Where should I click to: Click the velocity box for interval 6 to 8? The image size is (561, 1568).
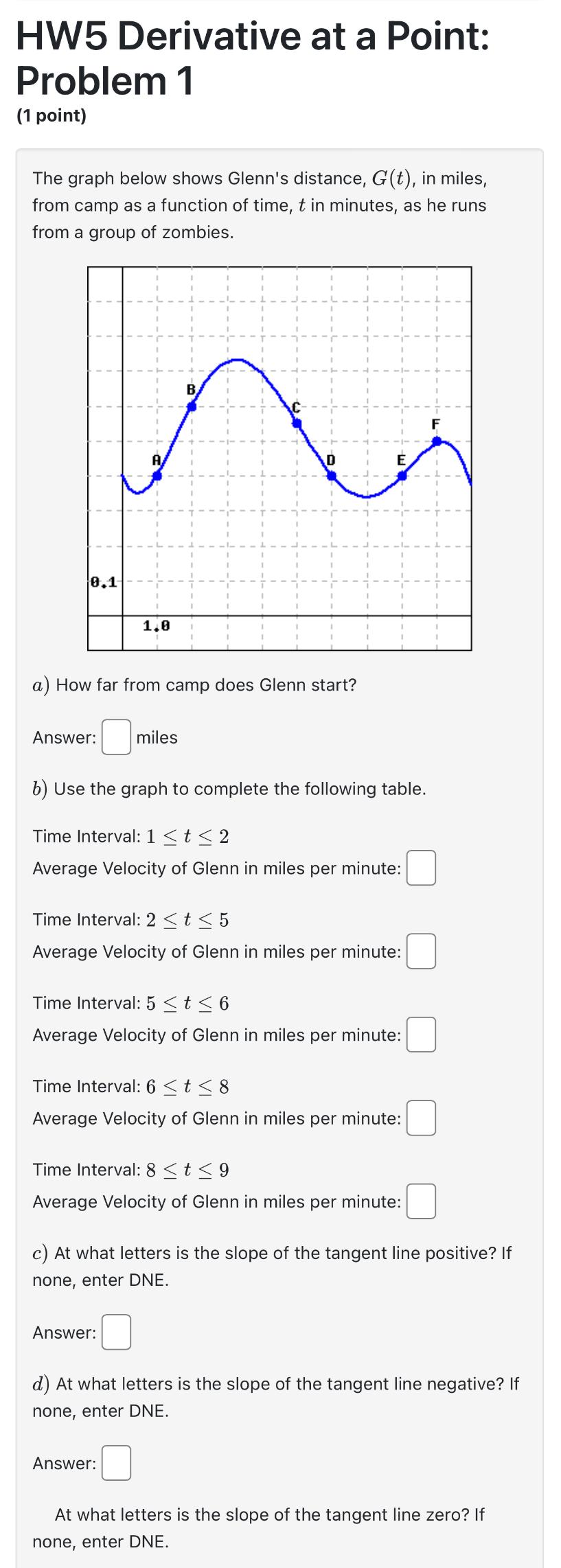pyautogui.click(x=421, y=1119)
